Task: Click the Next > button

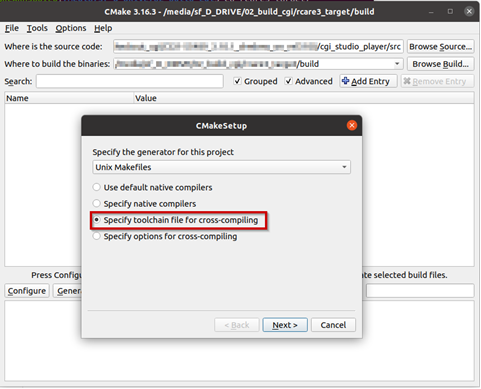Action: click(x=285, y=325)
